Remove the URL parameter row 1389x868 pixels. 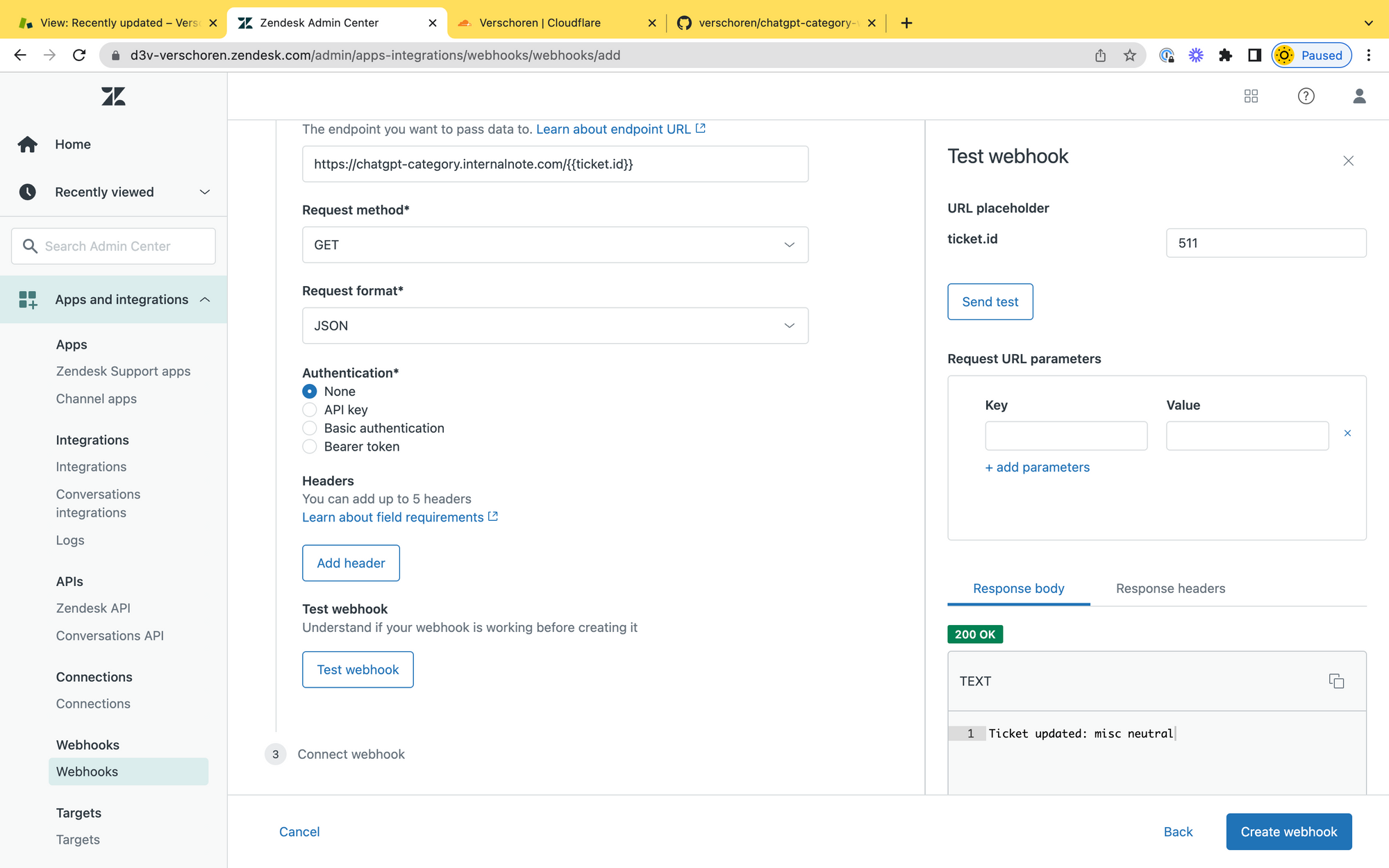(1347, 433)
